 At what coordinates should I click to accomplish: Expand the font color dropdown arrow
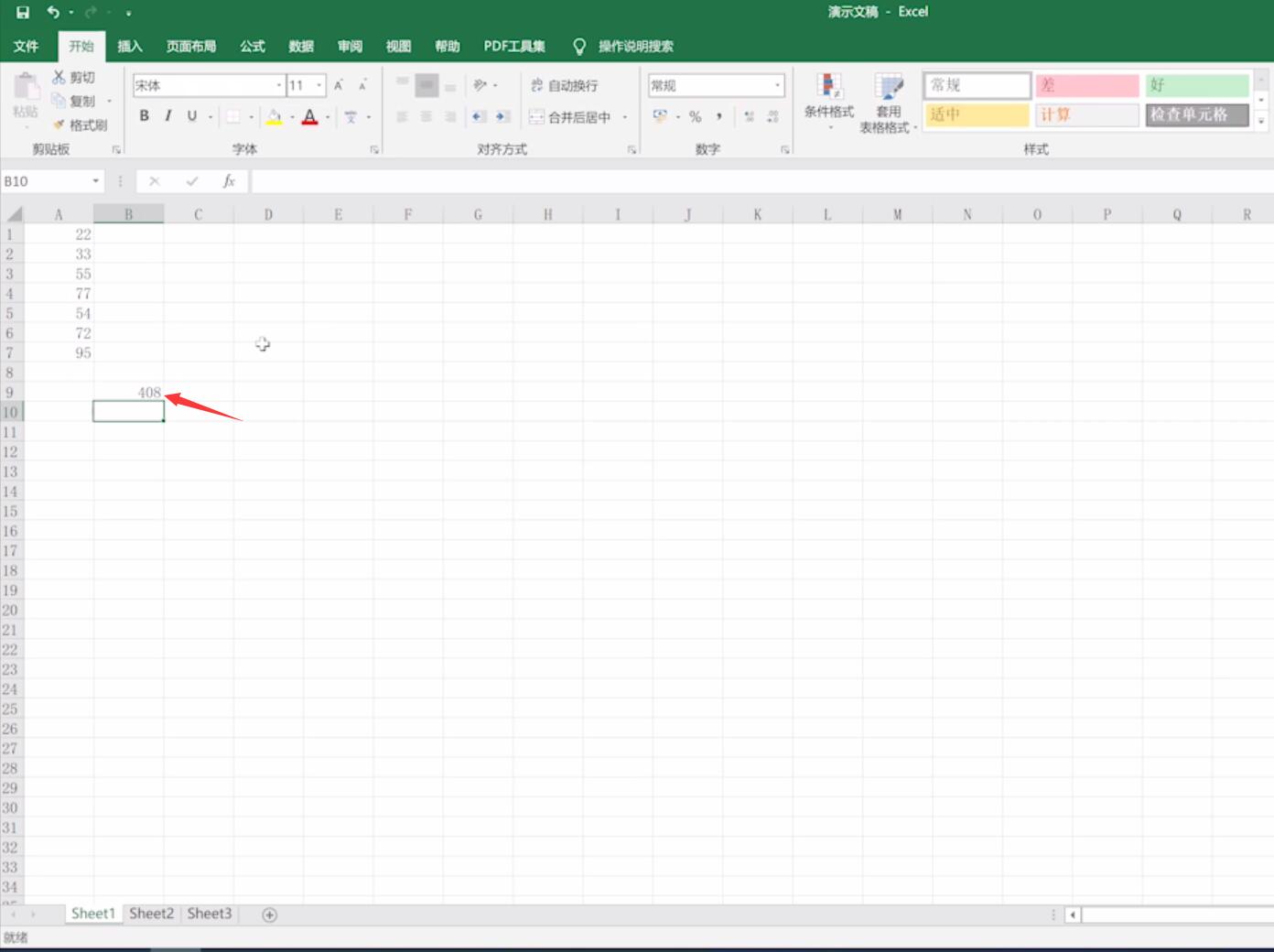pyautogui.click(x=328, y=117)
